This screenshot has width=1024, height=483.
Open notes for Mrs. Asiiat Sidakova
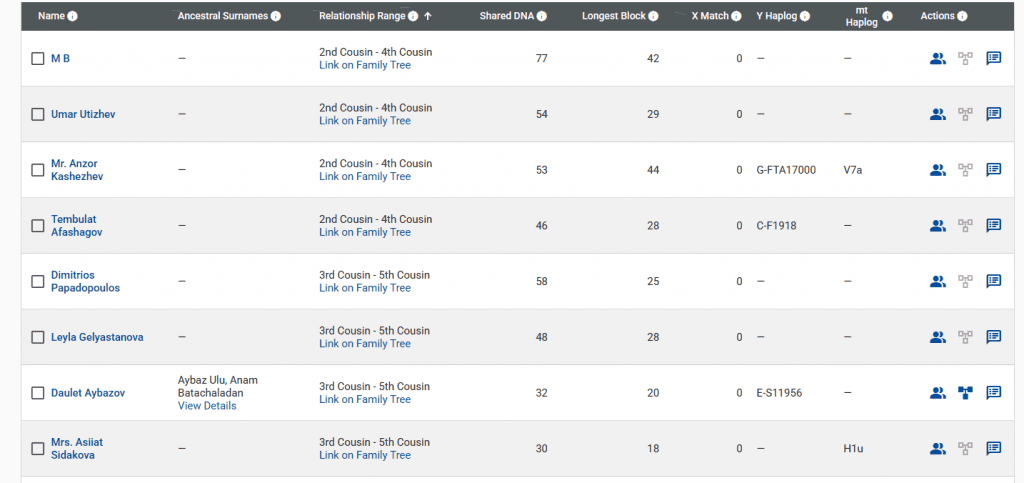994,449
